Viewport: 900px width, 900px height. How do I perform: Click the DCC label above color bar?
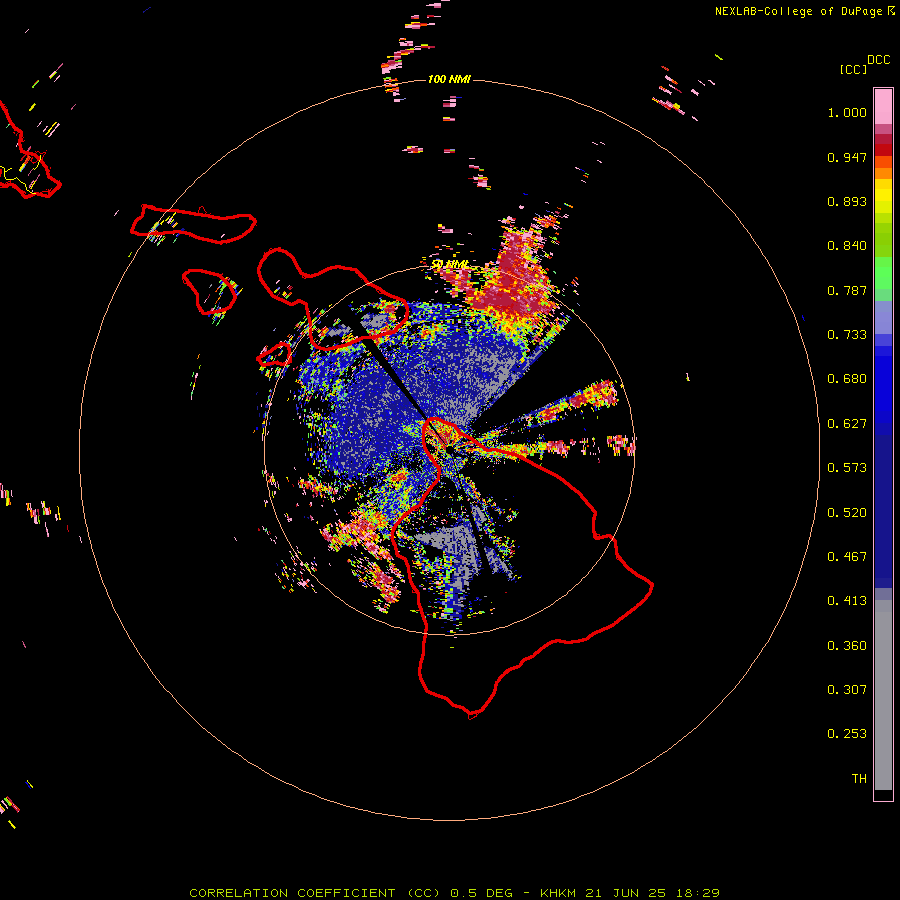click(878, 60)
